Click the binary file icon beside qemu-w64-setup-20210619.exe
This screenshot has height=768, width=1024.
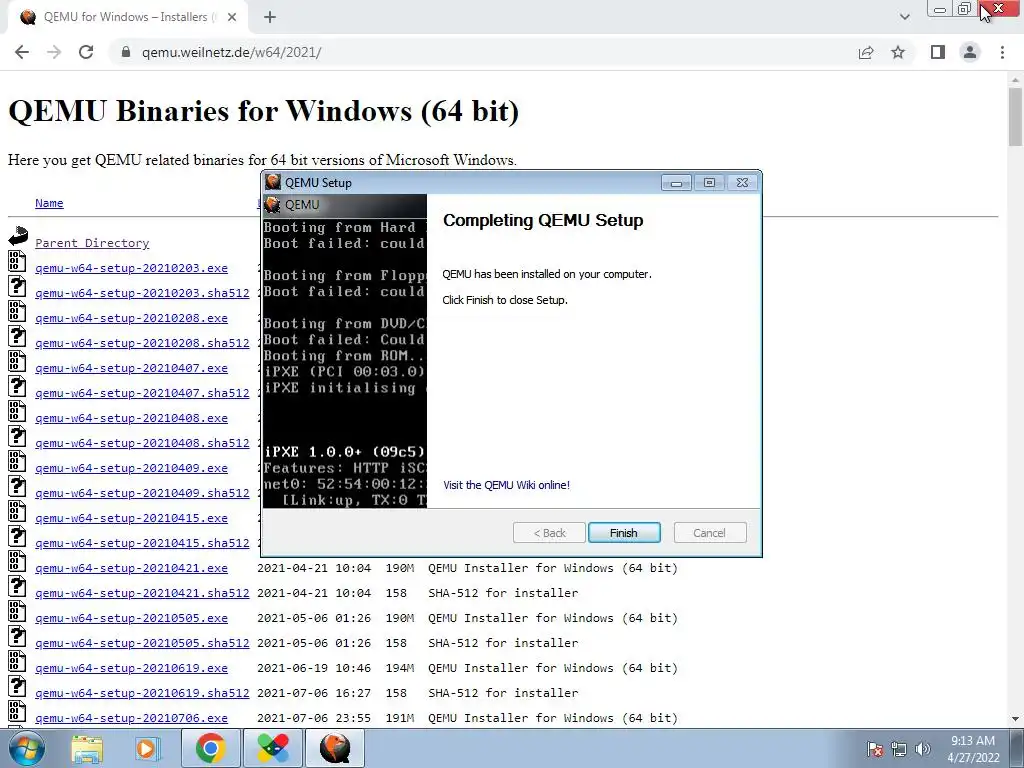(x=17, y=661)
